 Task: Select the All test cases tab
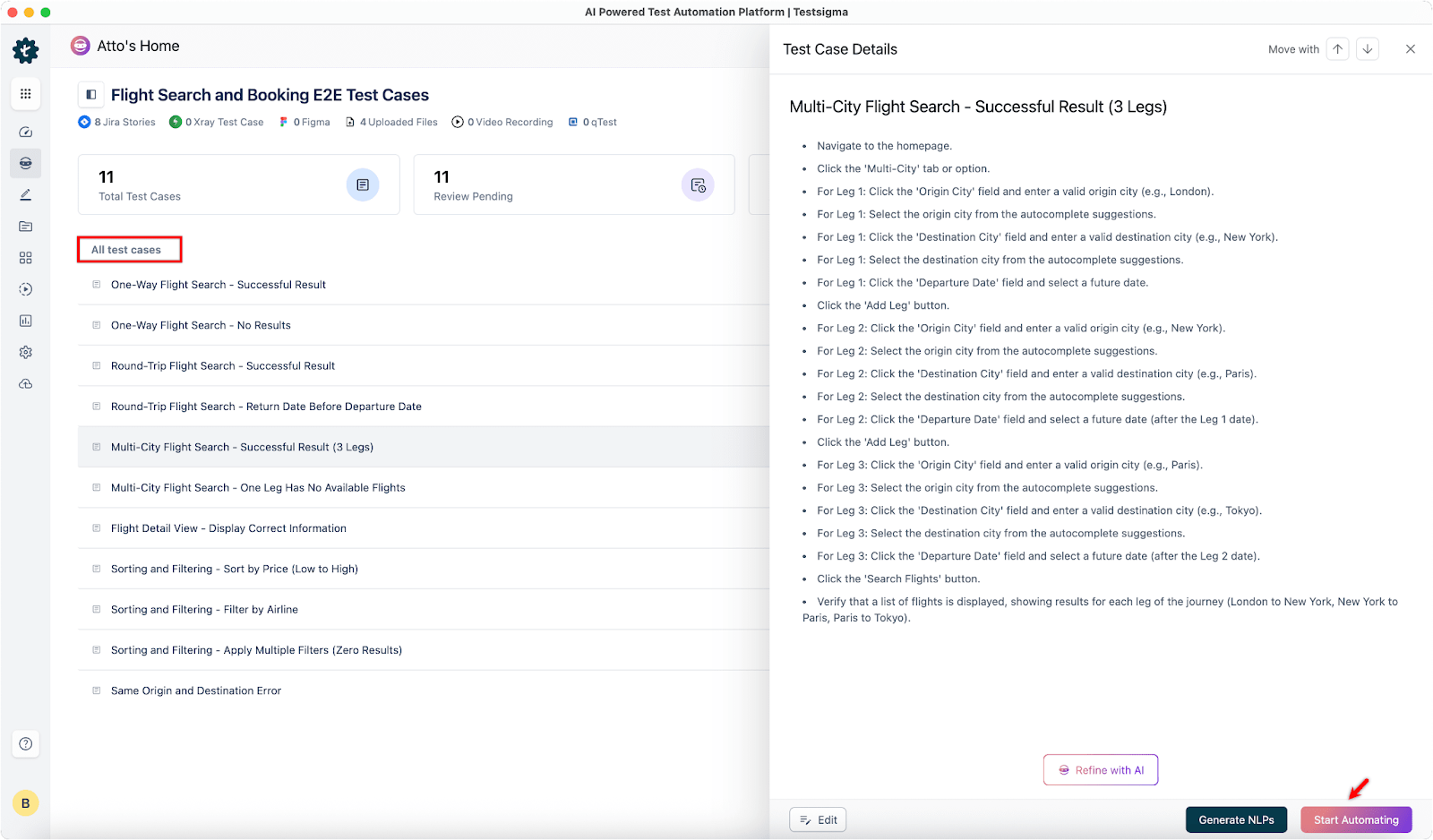point(126,250)
